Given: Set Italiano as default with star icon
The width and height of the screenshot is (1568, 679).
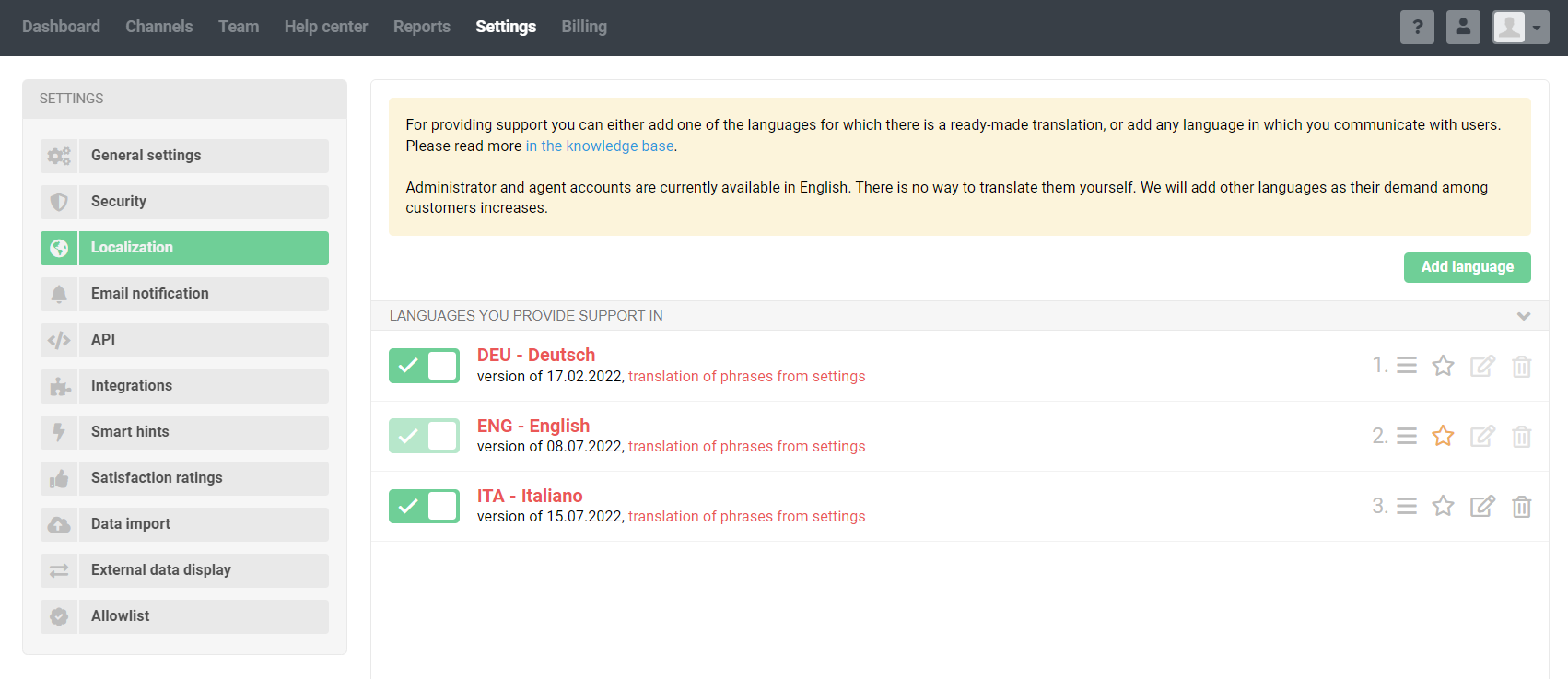Looking at the screenshot, I should pyautogui.click(x=1443, y=506).
